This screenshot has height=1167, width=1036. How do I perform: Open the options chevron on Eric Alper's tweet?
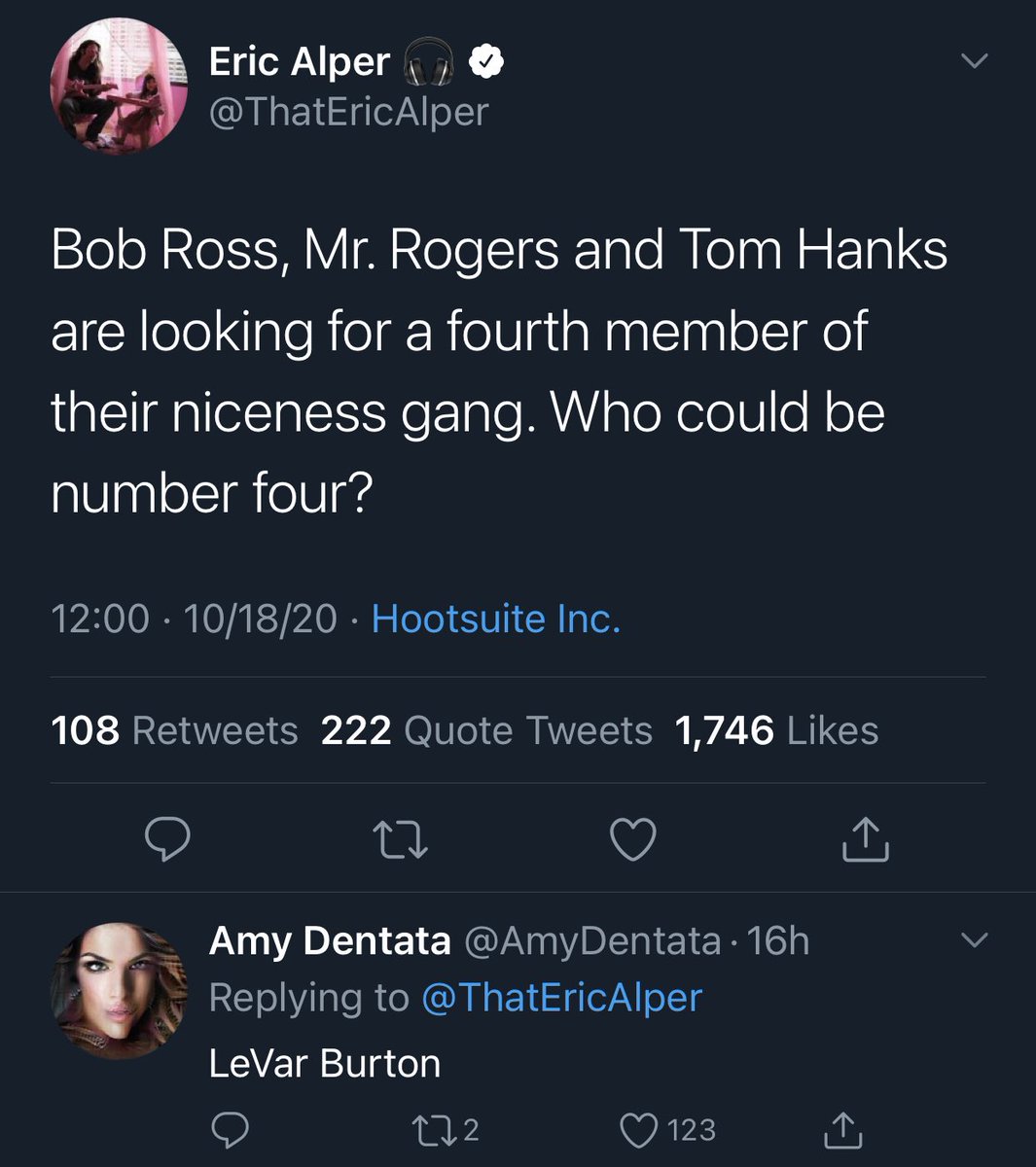click(974, 61)
